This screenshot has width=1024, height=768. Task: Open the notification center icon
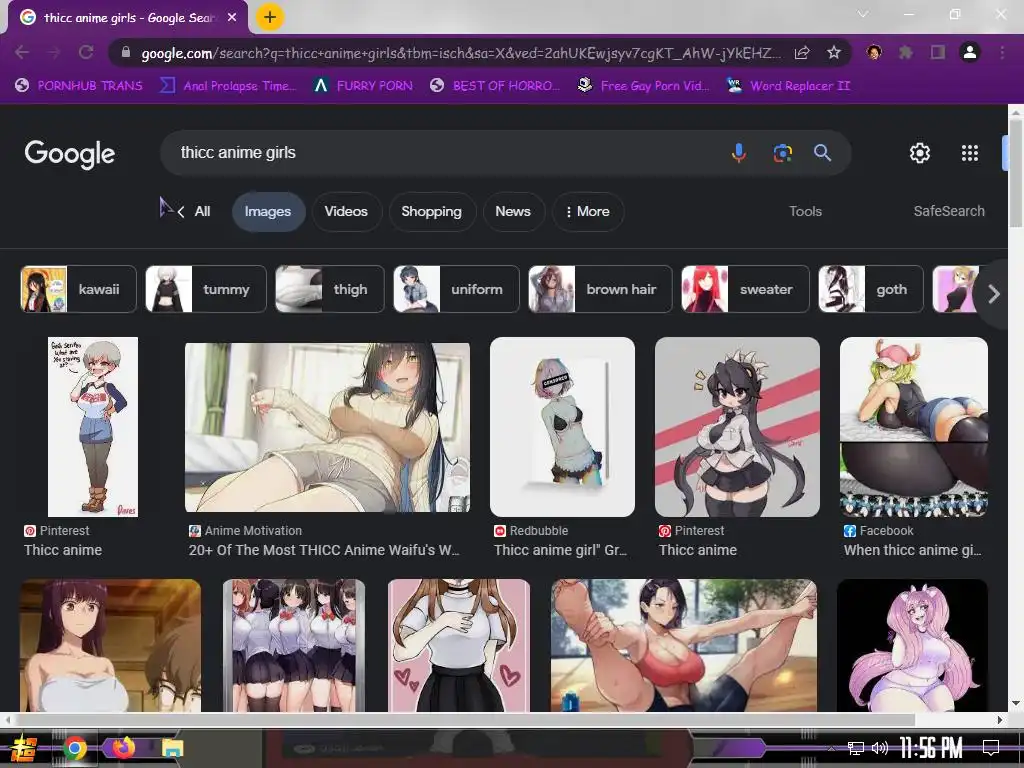[991, 748]
